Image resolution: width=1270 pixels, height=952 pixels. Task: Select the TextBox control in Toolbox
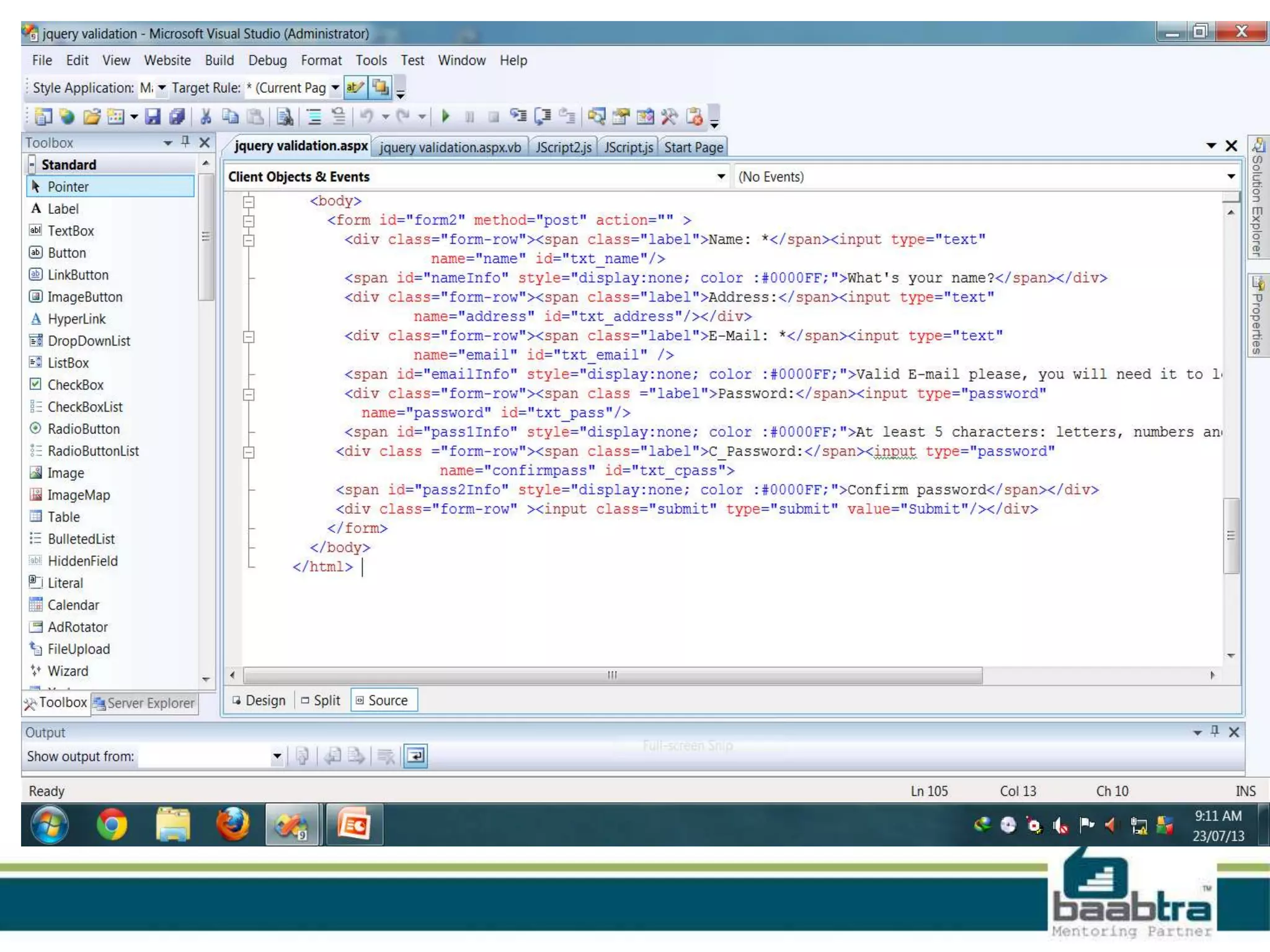pyautogui.click(x=71, y=231)
